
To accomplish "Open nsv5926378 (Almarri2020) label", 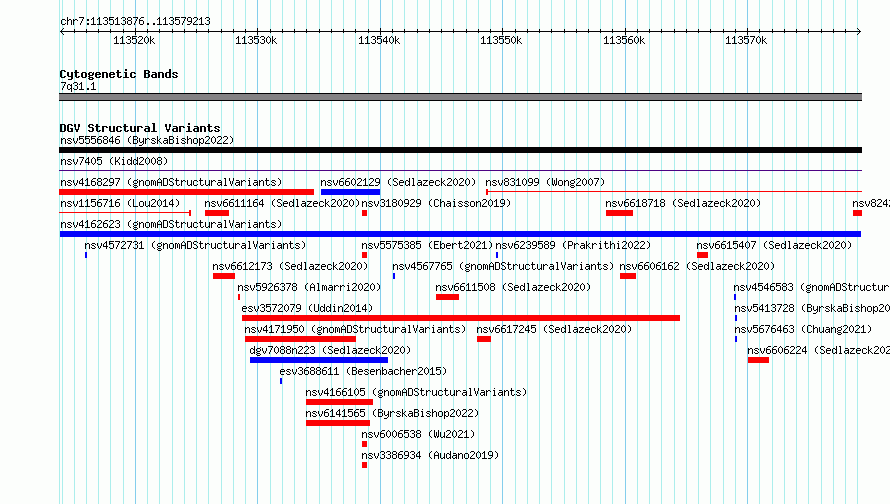I will pyautogui.click(x=309, y=287).
